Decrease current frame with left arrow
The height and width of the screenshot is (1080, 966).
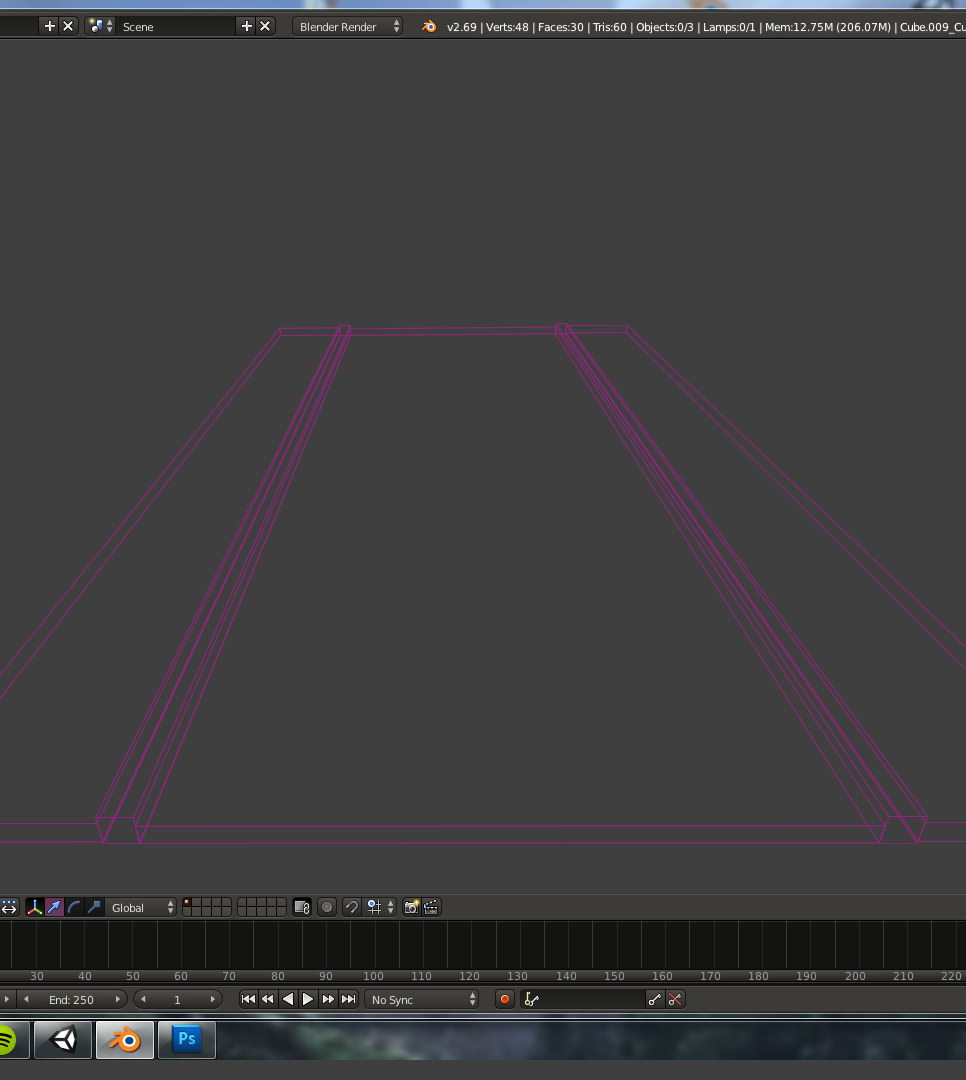pos(143,999)
